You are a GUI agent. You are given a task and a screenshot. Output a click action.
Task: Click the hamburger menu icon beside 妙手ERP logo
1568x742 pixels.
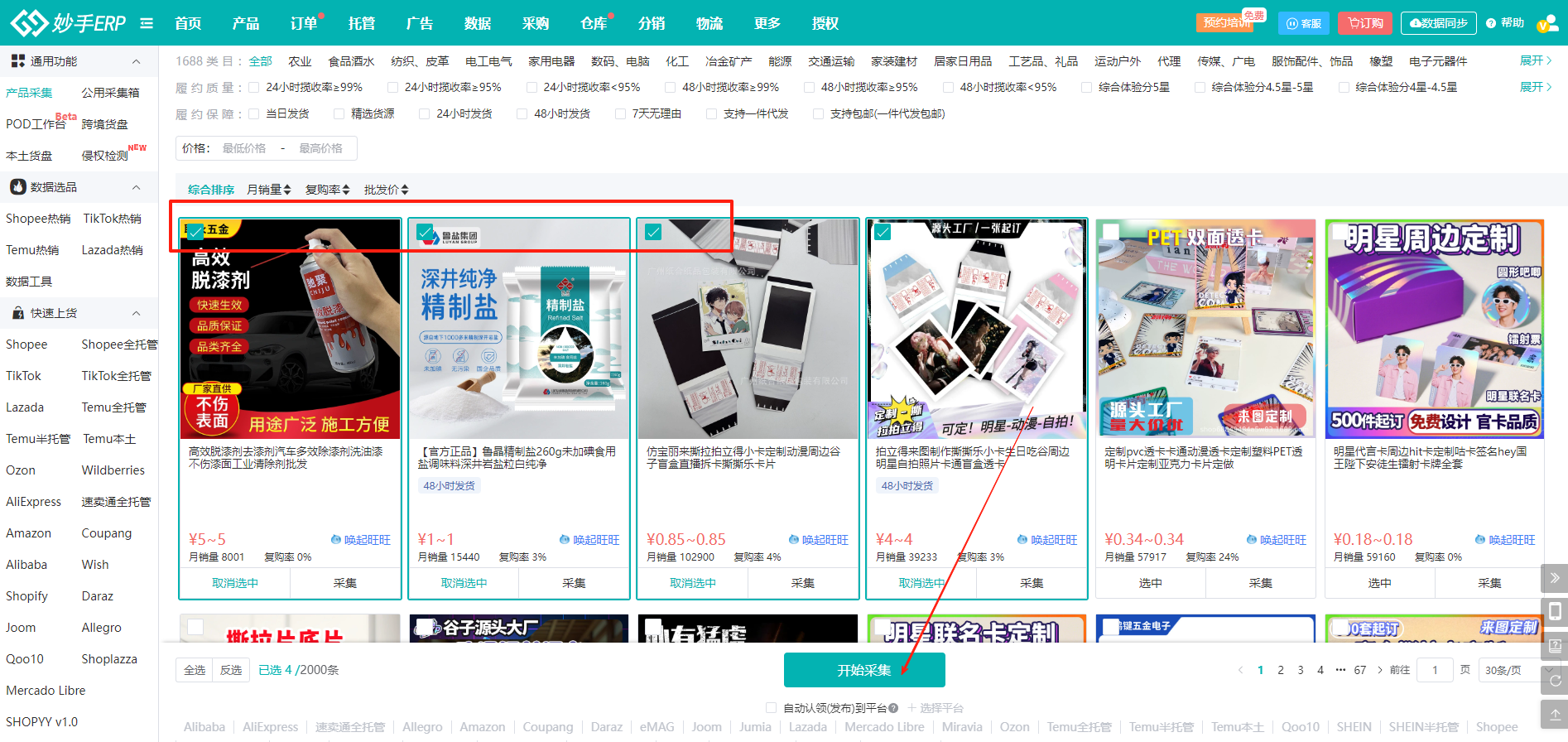(x=147, y=23)
